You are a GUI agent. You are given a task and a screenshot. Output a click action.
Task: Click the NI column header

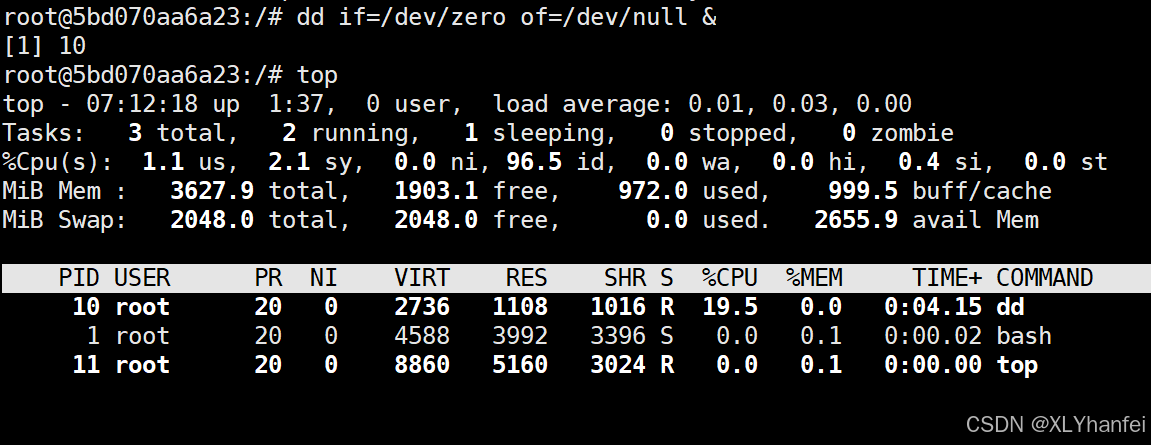[x=324, y=278]
